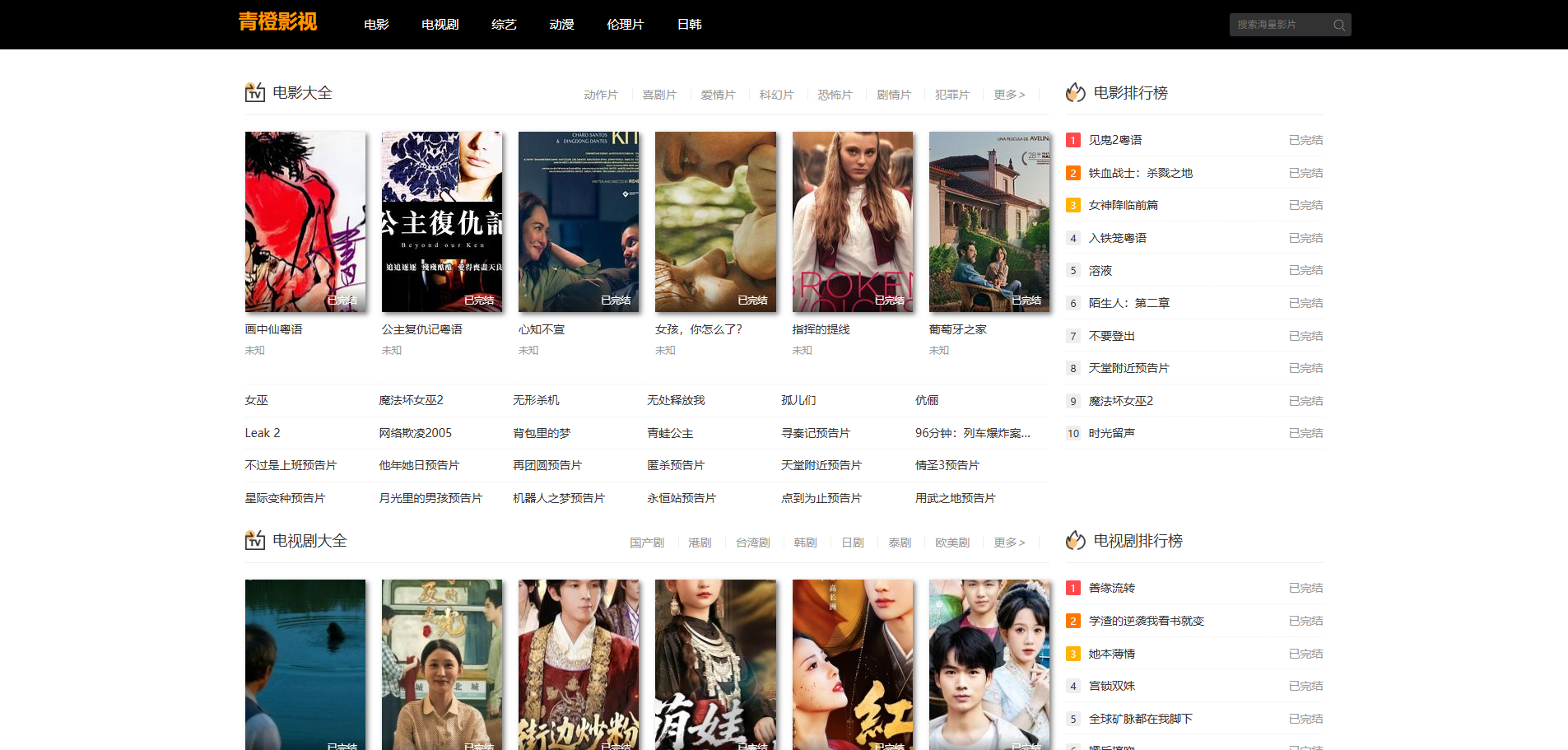The image size is (1568, 750).
Task: Click the 青橙影视 site logo
Action: (x=277, y=22)
